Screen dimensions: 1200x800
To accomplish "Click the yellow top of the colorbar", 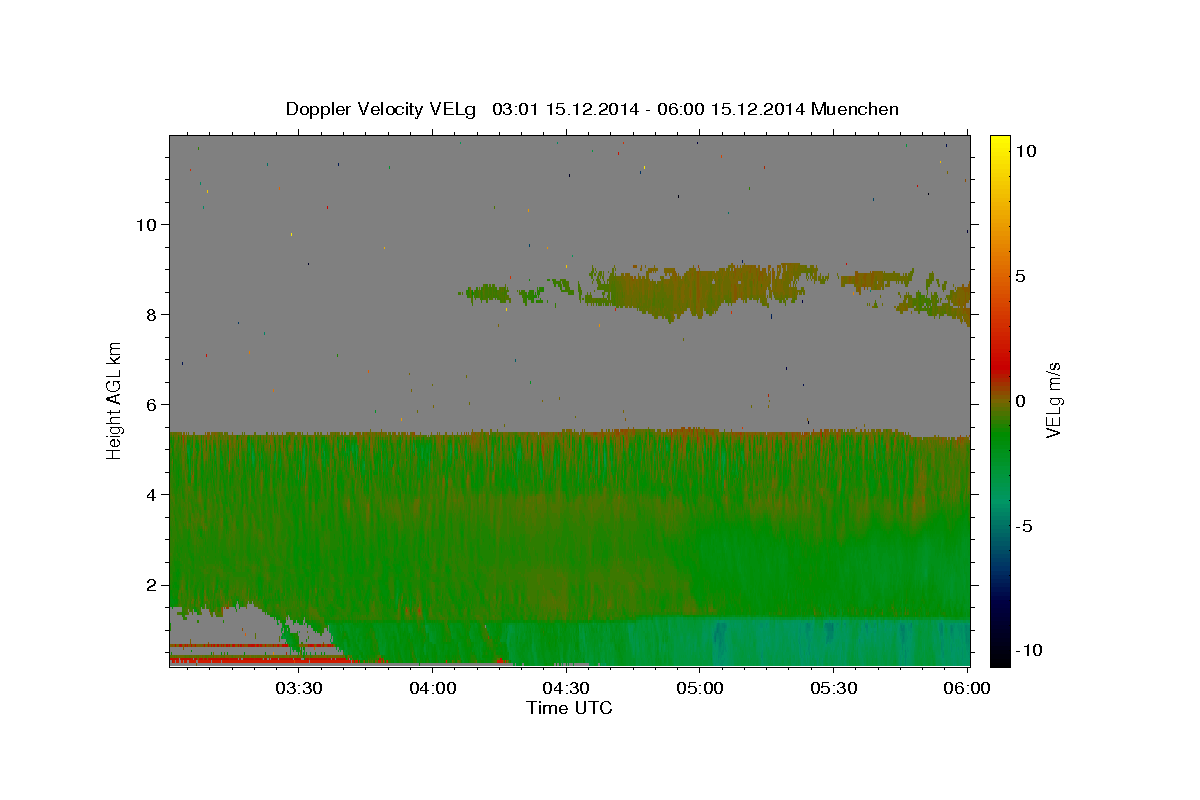I will pos(999,145).
